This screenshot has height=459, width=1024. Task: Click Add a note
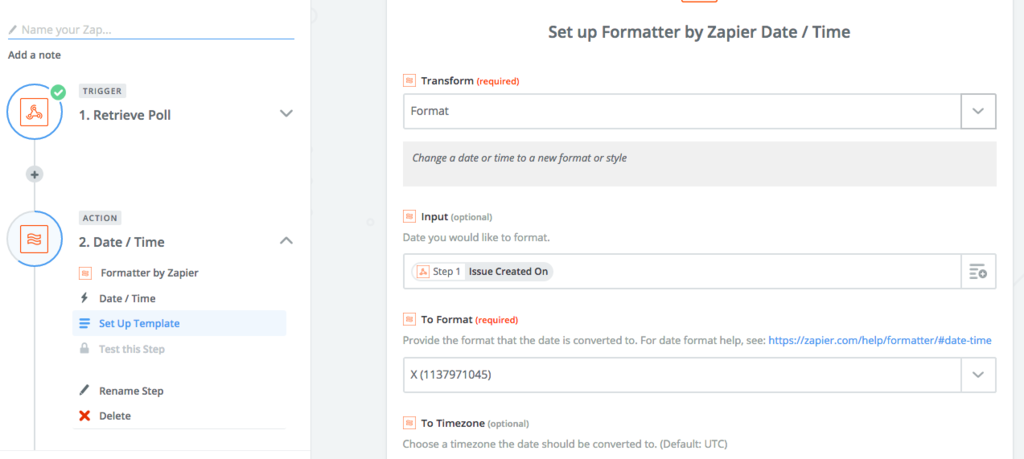coord(34,55)
